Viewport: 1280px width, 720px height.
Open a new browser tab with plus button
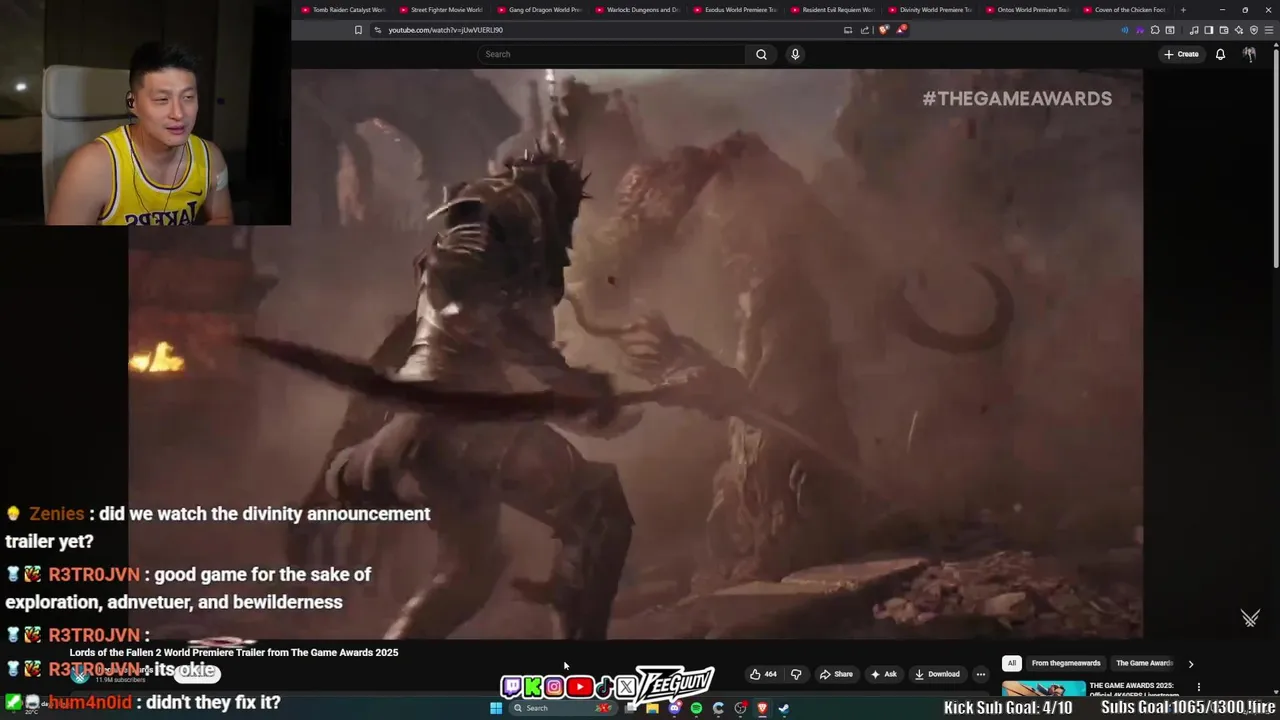click(x=1183, y=10)
